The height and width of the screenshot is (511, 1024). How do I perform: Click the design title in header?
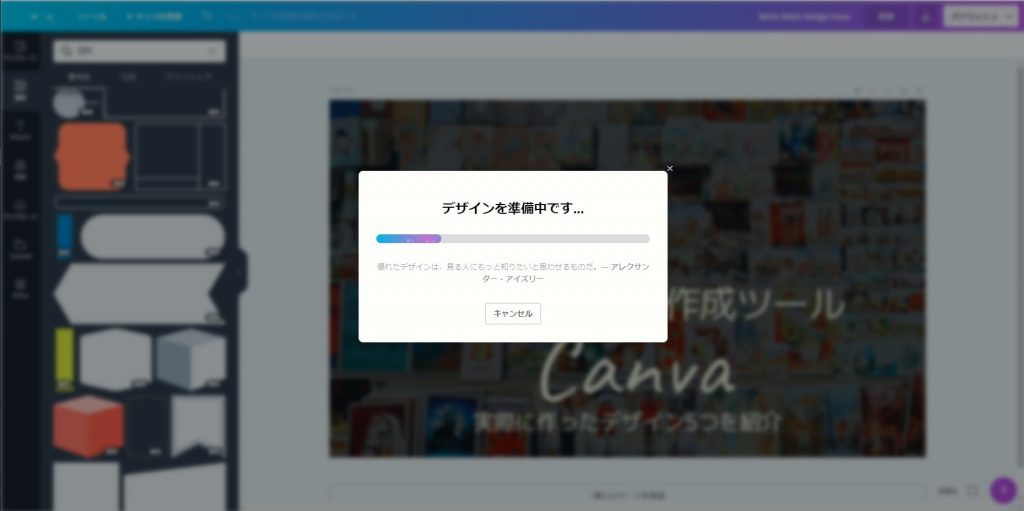tap(804, 16)
